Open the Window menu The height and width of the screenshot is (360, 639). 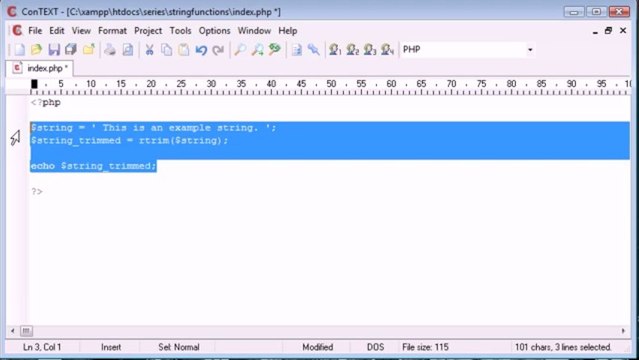pos(254,31)
